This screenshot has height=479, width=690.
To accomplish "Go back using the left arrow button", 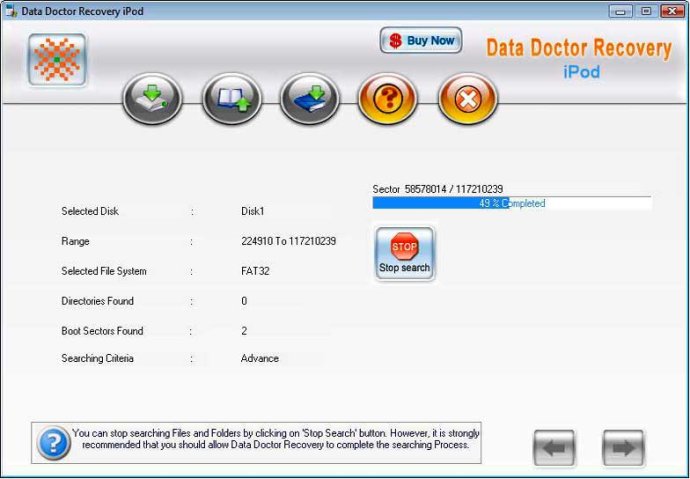I will (554, 448).
